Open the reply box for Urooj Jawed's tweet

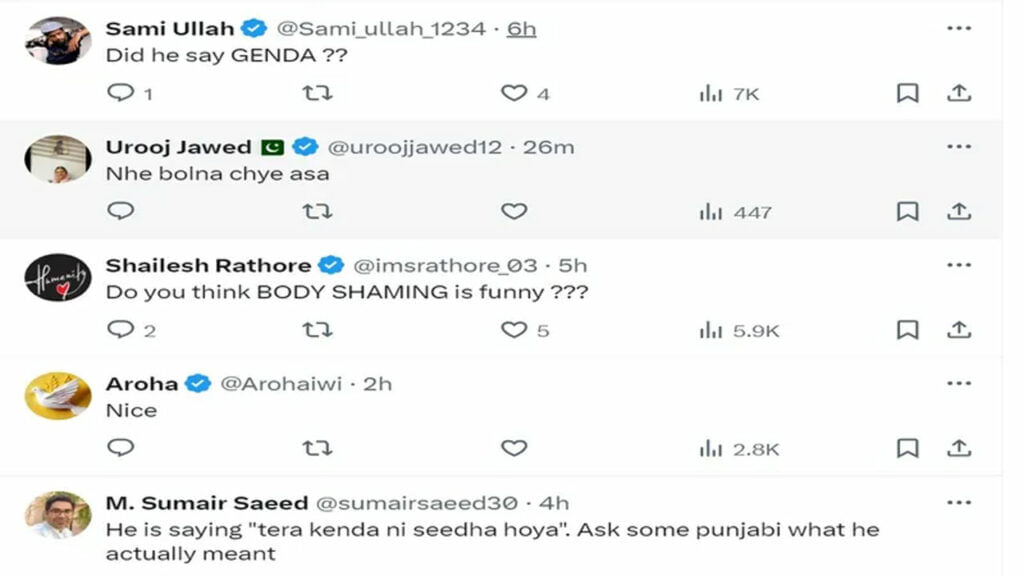[122, 211]
